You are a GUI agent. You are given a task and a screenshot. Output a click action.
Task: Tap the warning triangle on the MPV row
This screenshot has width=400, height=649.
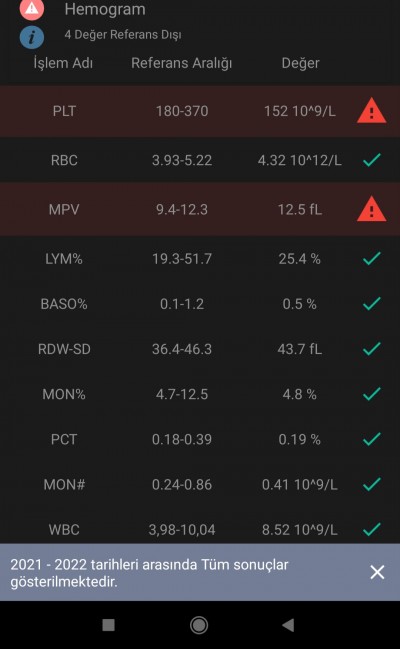pos(371,209)
